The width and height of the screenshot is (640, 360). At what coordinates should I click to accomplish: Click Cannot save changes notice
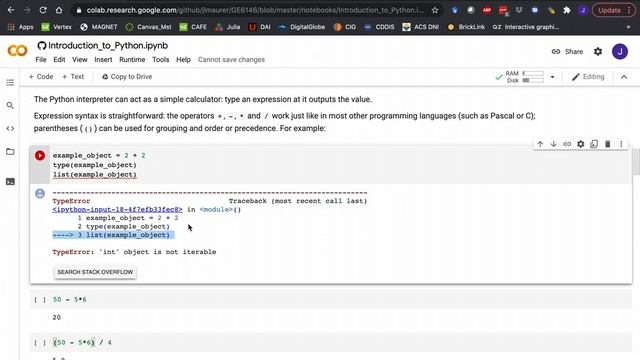point(231,60)
